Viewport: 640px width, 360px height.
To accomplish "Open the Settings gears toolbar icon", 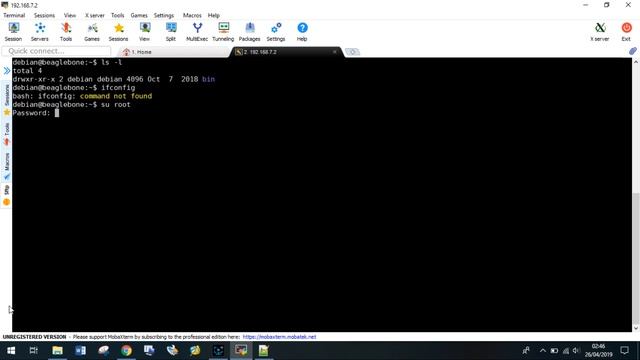I will tap(276, 32).
